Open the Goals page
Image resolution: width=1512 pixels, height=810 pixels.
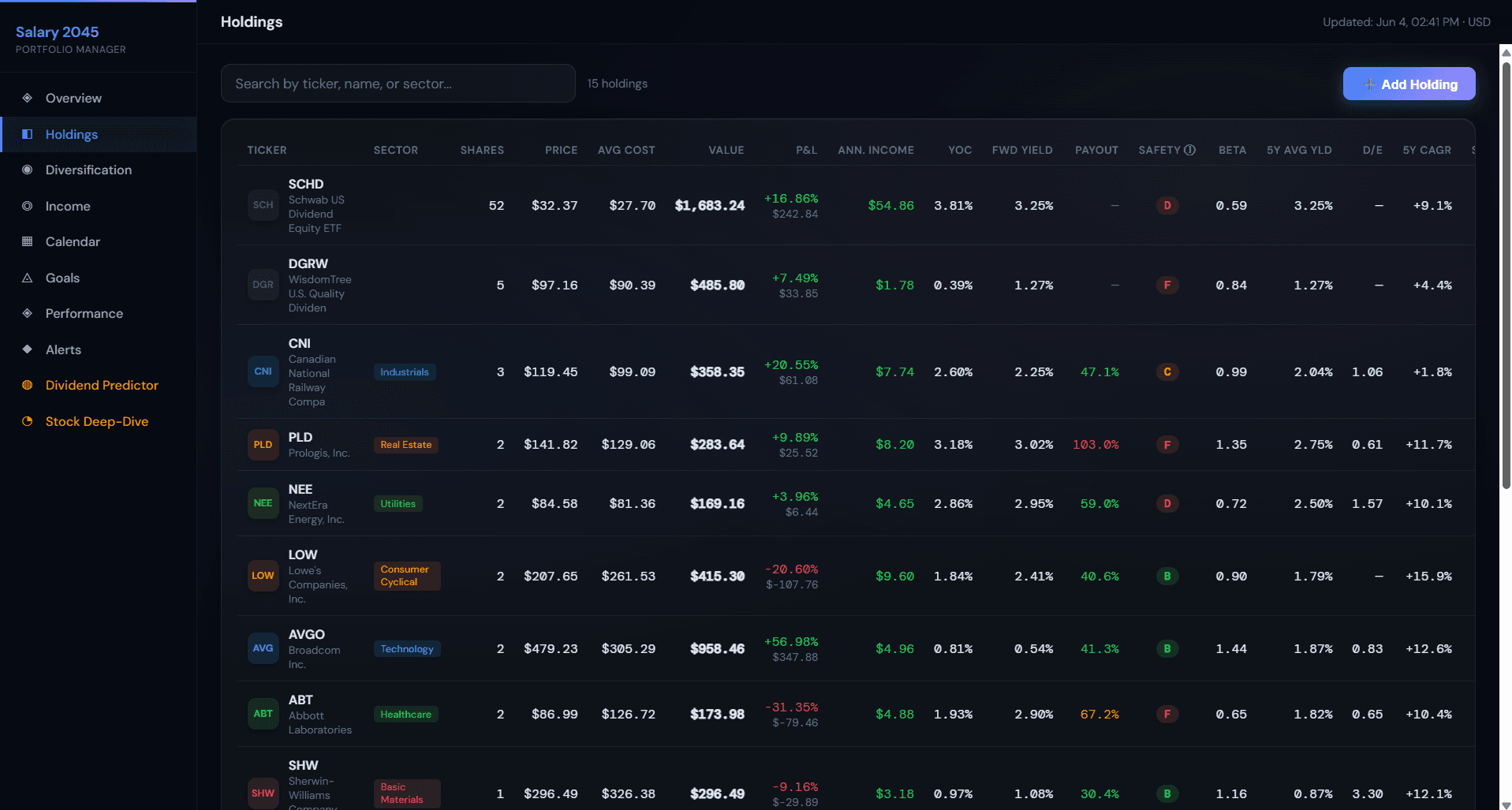coord(99,278)
